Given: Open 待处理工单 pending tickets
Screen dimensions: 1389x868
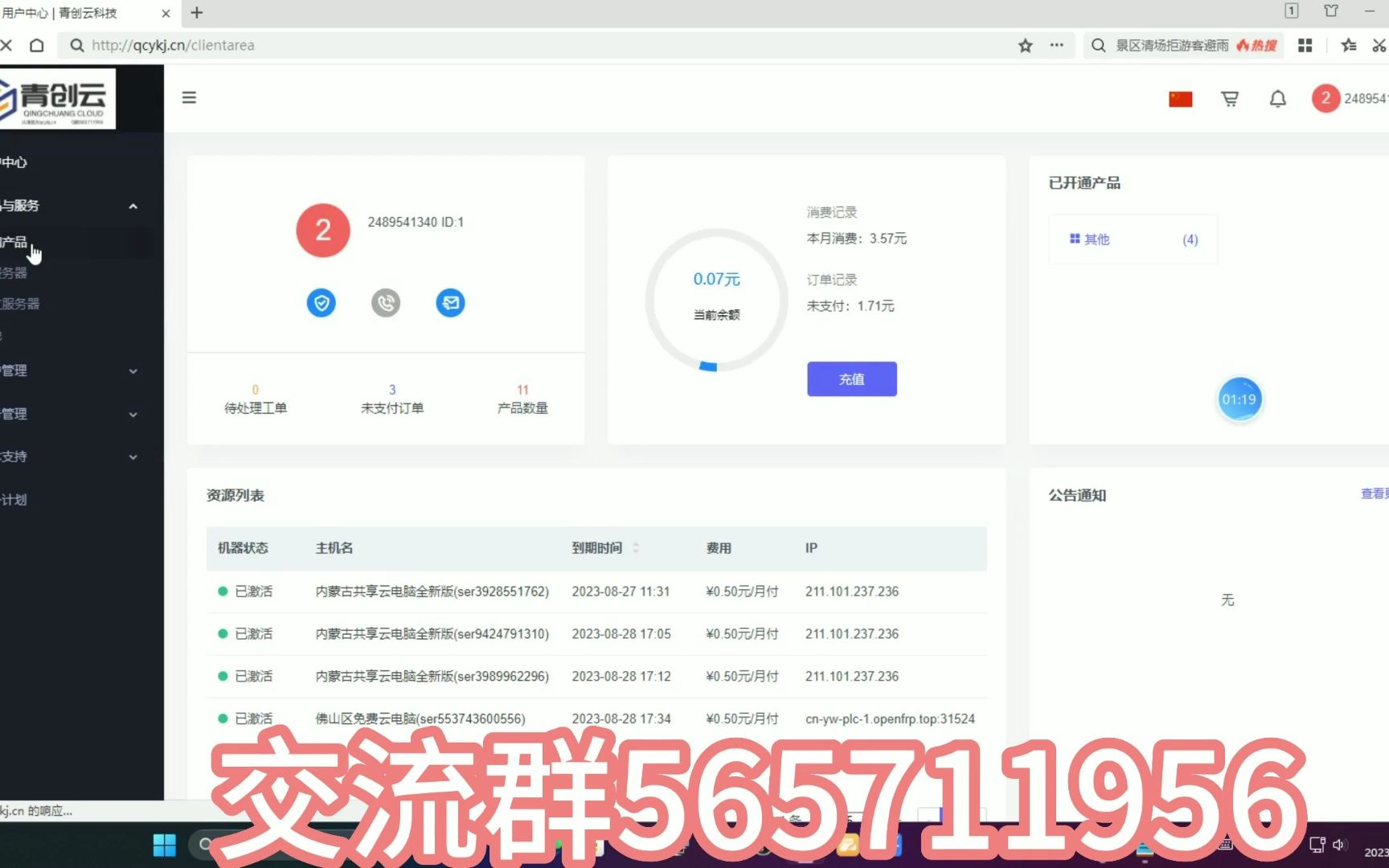Looking at the screenshot, I should [x=256, y=399].
